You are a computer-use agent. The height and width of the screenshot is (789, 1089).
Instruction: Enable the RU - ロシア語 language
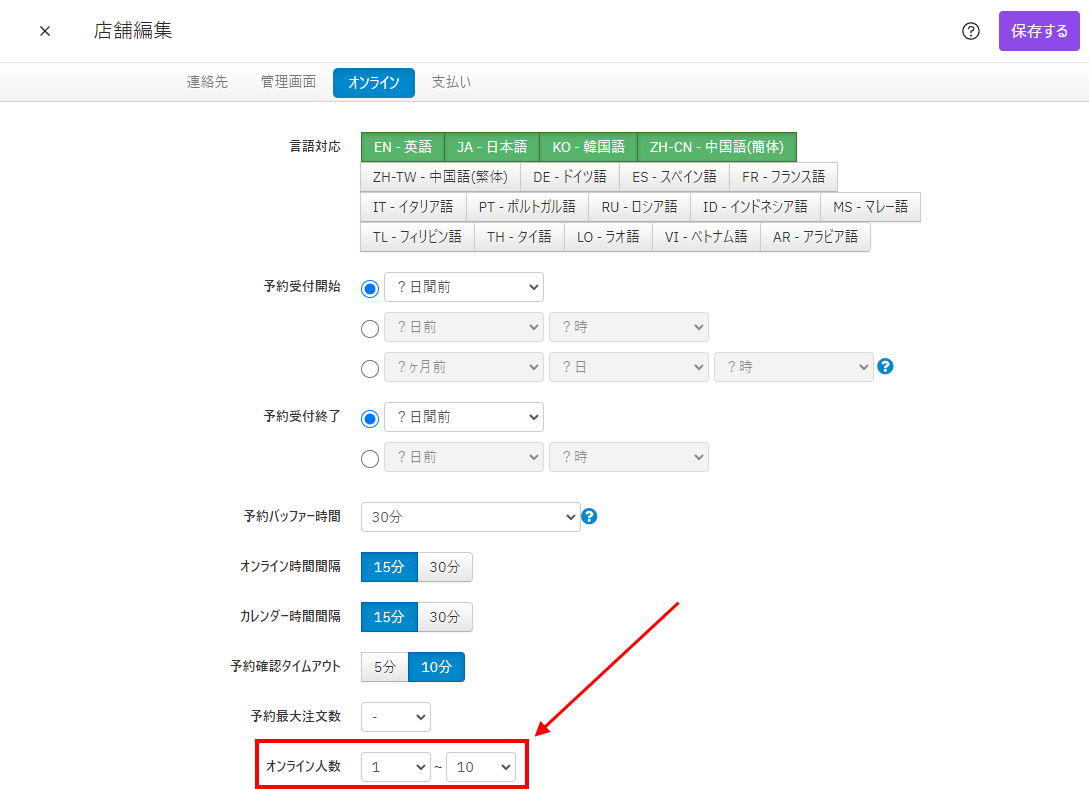click(640, 207)
